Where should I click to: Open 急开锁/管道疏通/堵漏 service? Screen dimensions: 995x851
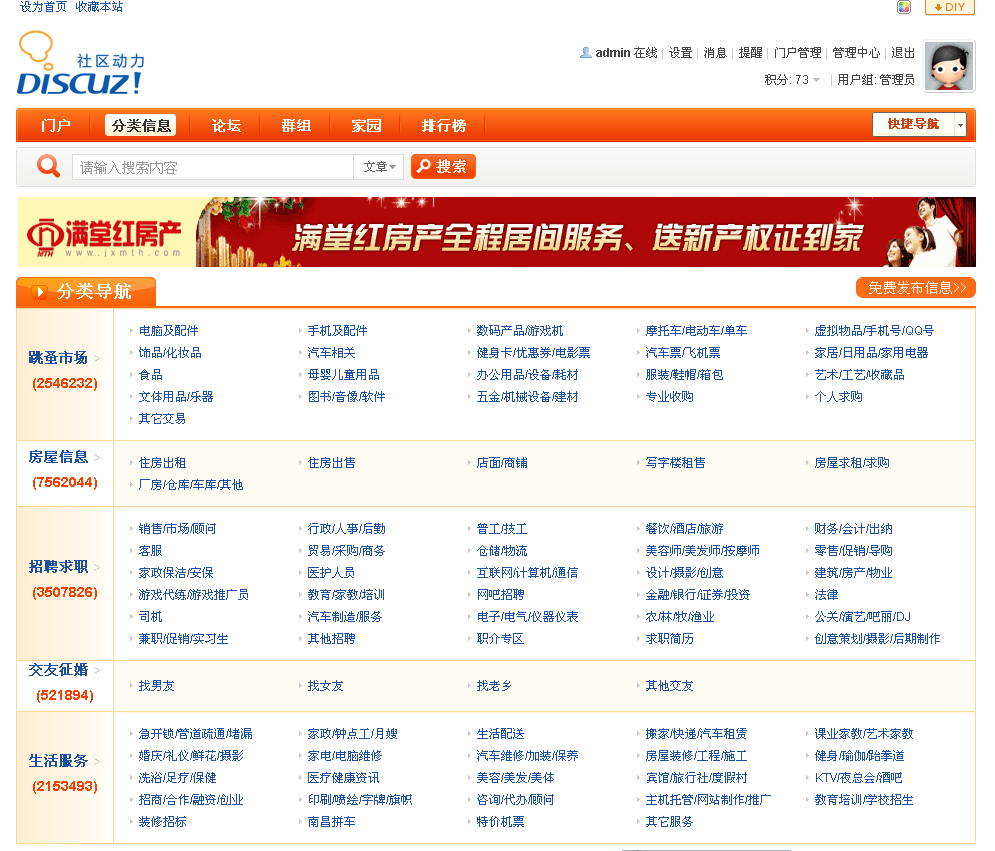[195, 734]
